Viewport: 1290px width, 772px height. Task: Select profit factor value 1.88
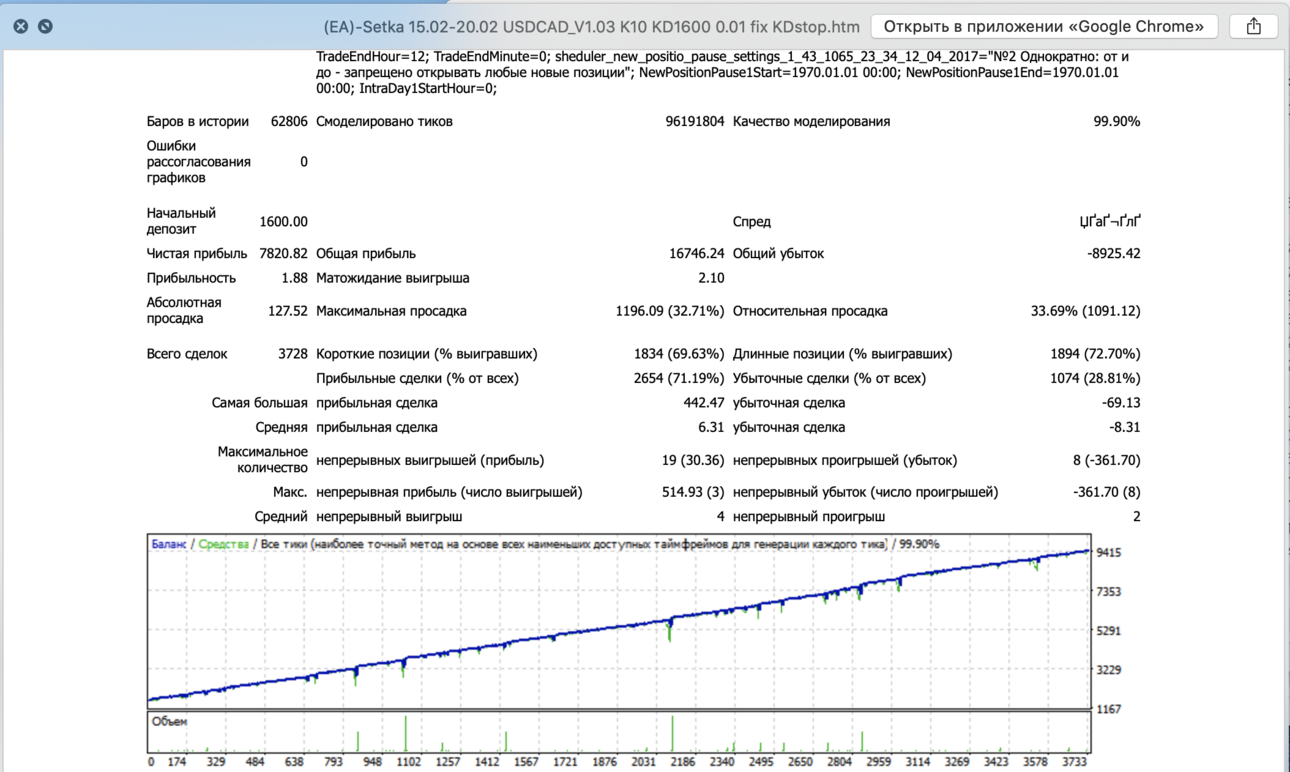click(295, 278)
